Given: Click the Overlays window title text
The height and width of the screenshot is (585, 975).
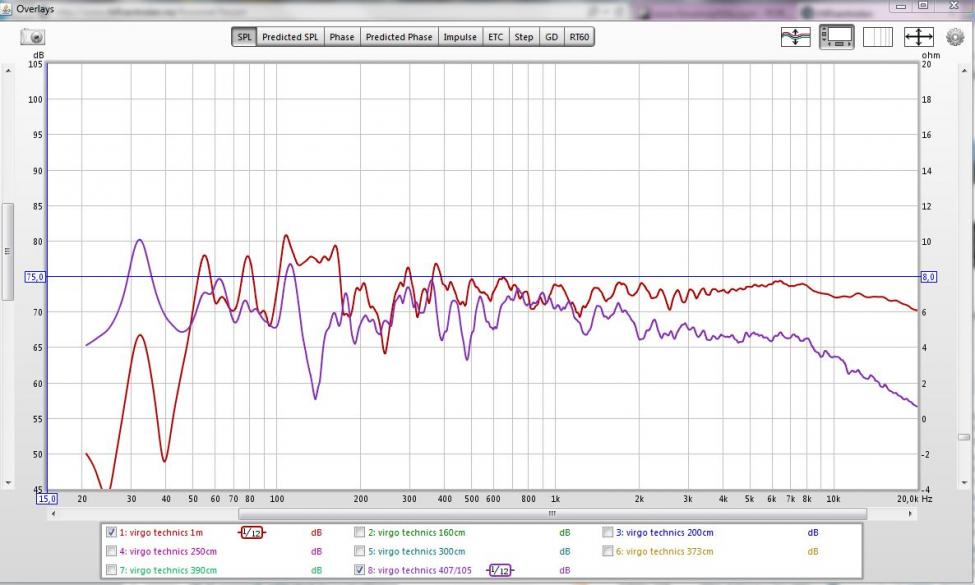Looking at the screenshot, I should (35, 9).
